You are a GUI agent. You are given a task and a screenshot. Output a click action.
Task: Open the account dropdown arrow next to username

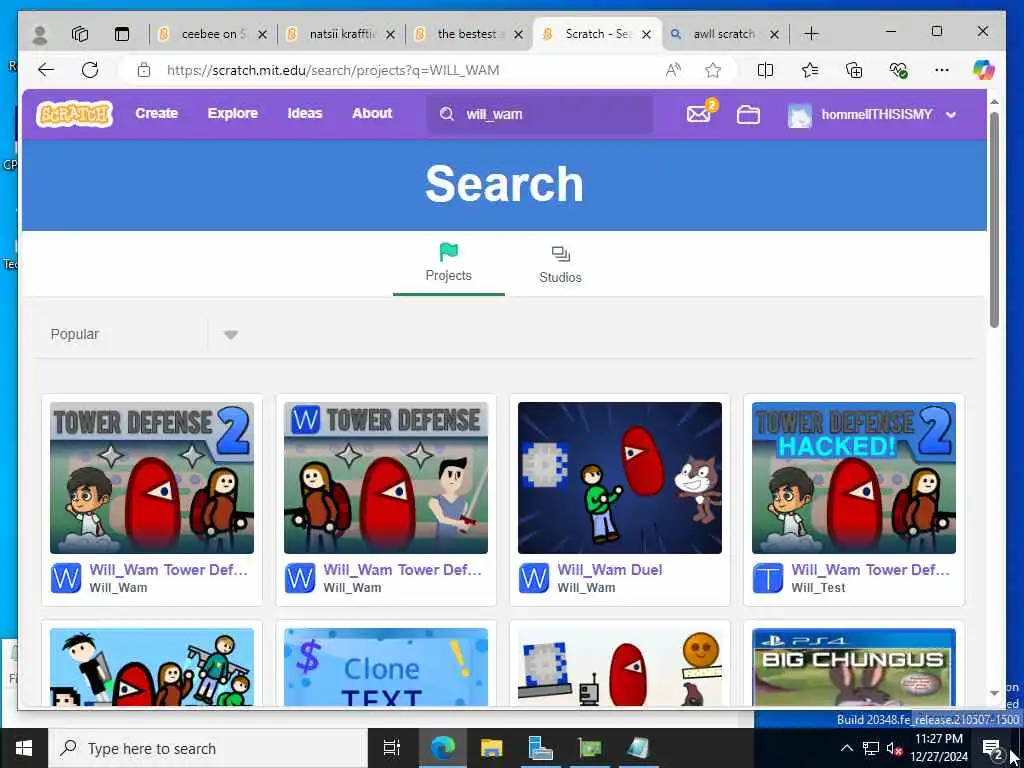point(951,115)
